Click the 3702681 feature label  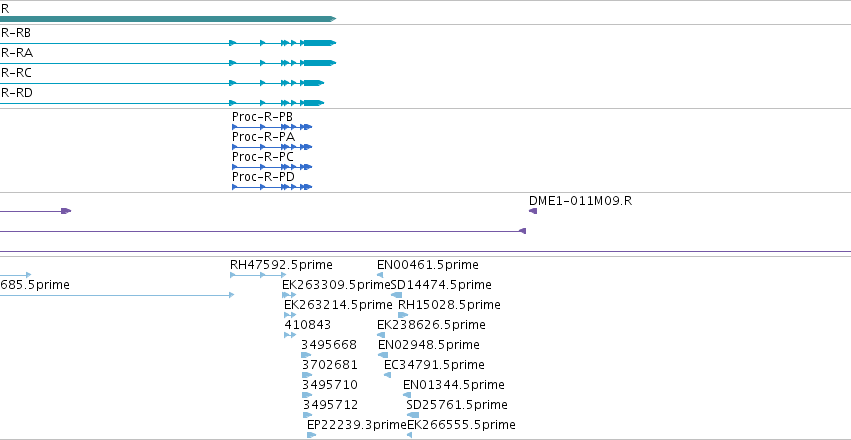tap(330, 365)
